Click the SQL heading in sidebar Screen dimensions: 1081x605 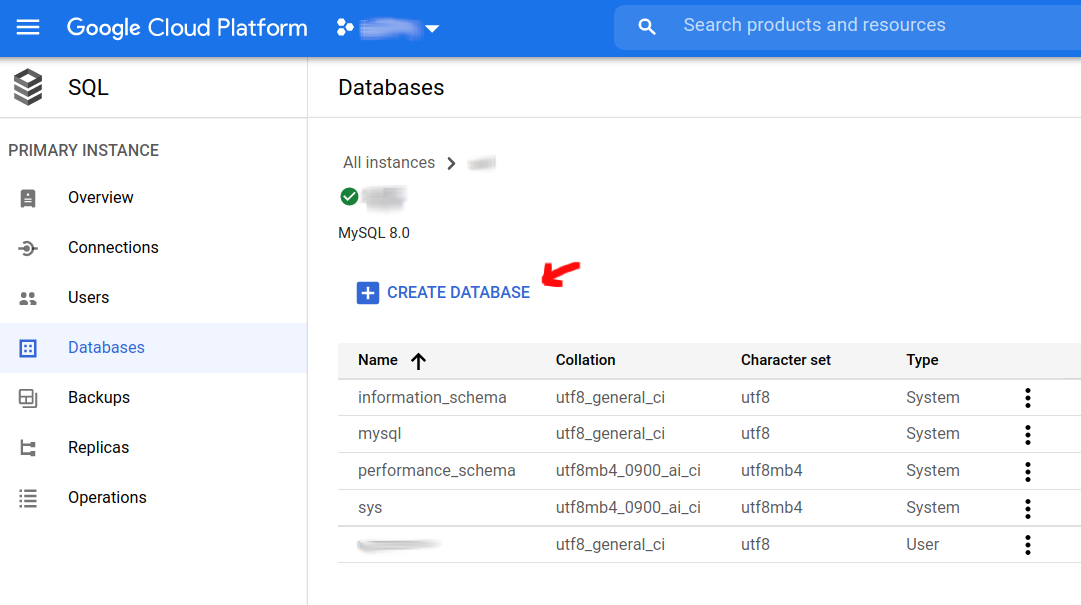(88, 88)
